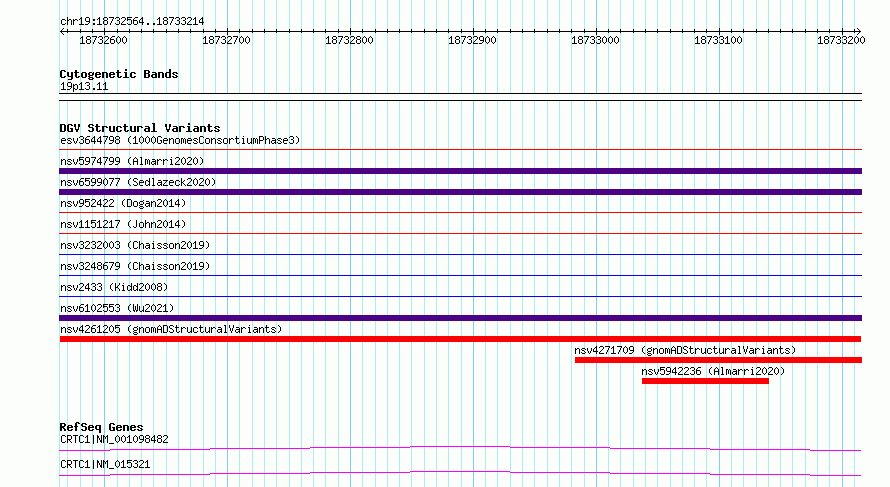This screenshot has width=890, height=487.
Task: Select variant nsv2433 (Kidd2008) label
Action: click(x=114, y=287)
